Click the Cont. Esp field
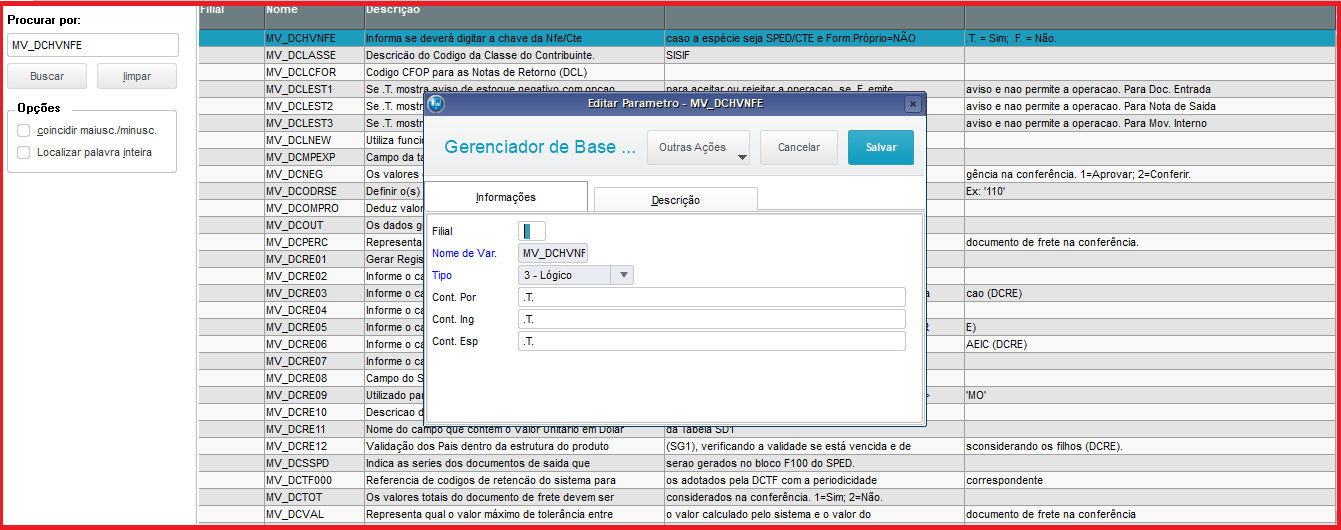1341x530 pixels. (711, 341)
